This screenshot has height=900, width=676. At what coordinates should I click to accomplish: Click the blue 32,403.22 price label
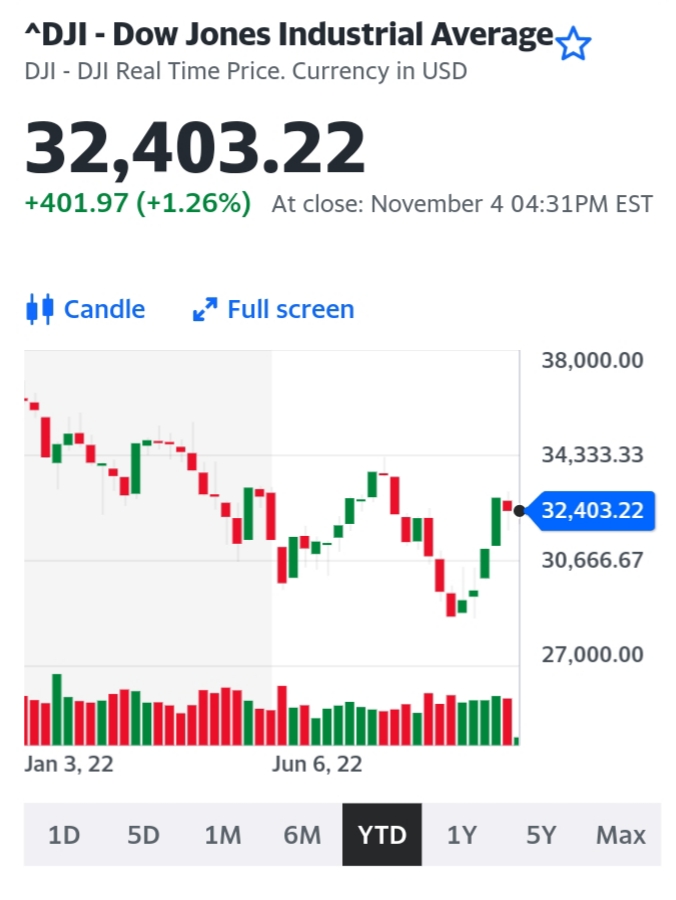pos(592,511)
